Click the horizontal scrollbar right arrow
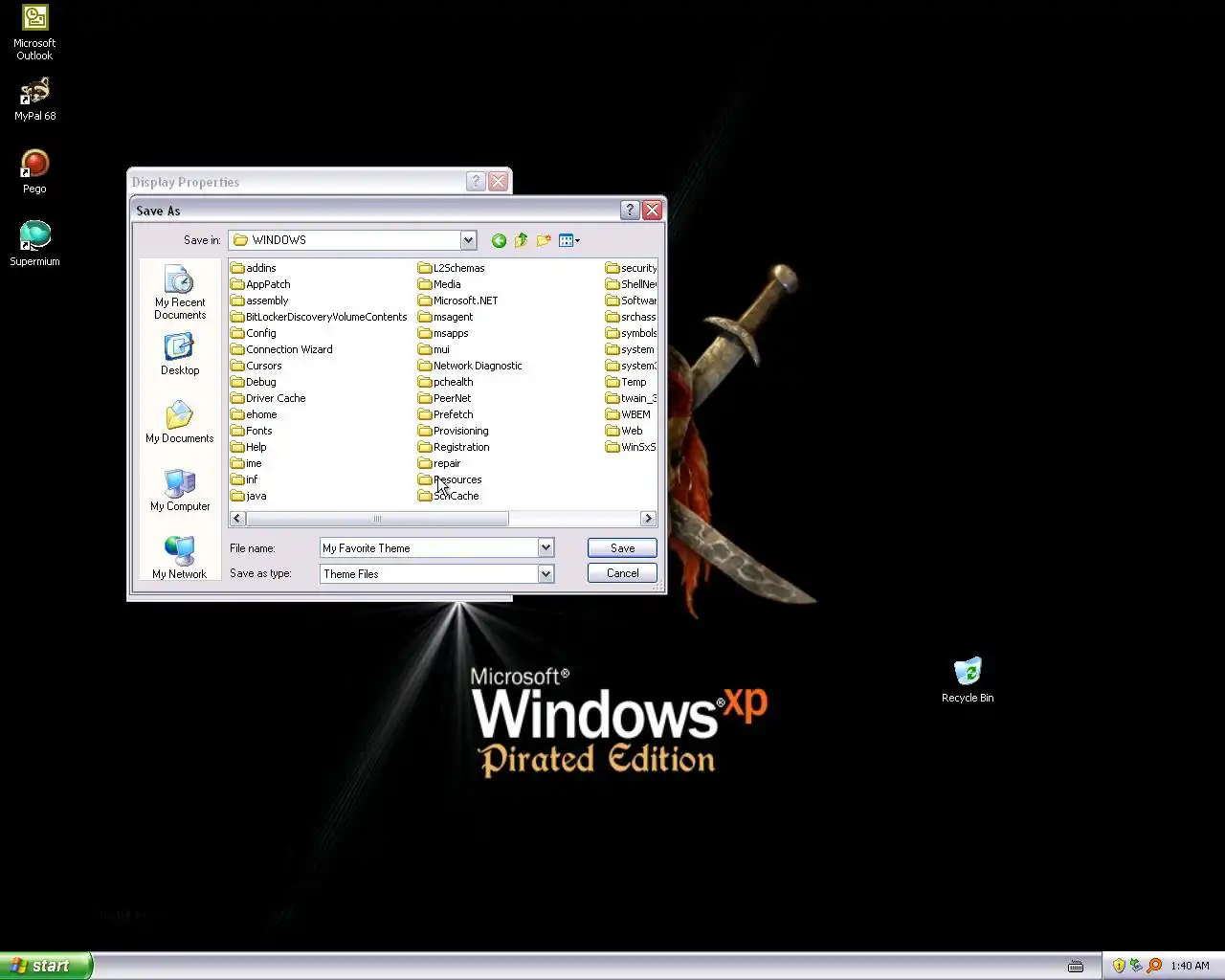 tap(648, 519)
